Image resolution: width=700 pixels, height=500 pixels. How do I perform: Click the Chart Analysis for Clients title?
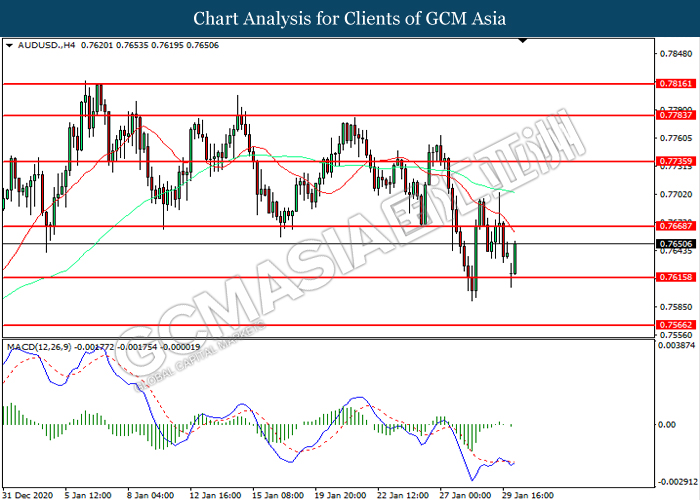point(350,19)
